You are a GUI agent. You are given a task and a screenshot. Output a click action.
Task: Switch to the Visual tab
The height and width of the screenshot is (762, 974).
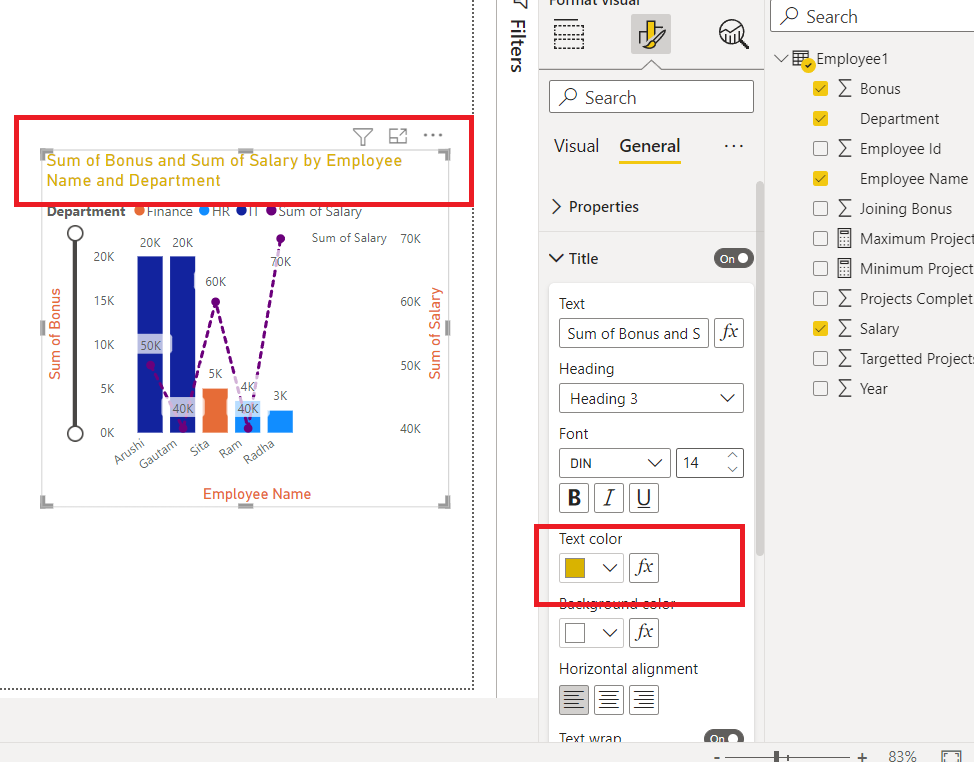[x=576, y=147]
